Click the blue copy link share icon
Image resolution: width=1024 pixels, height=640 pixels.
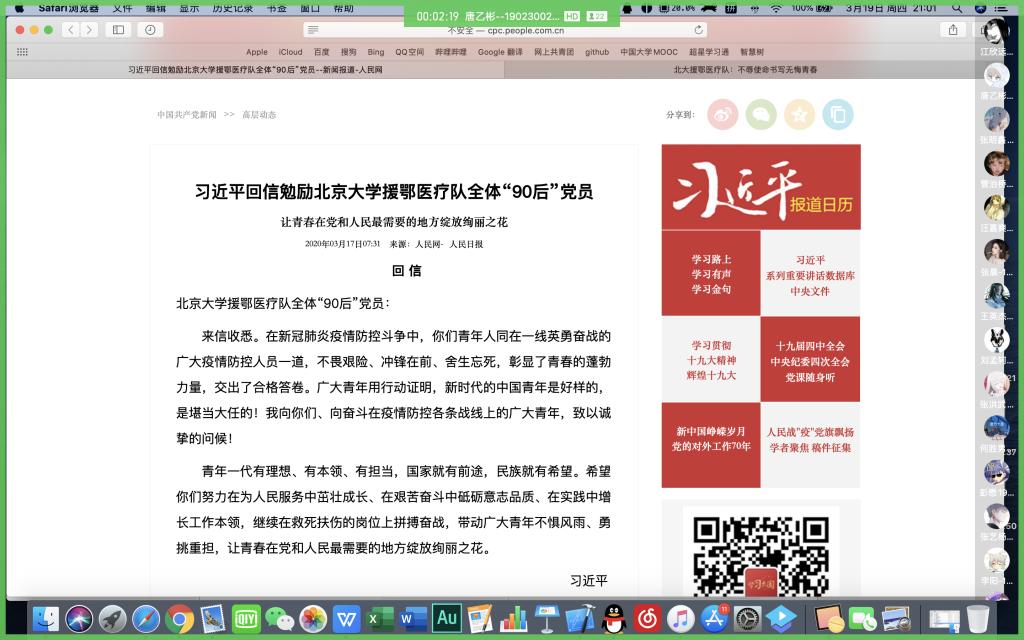click(837, 115)
